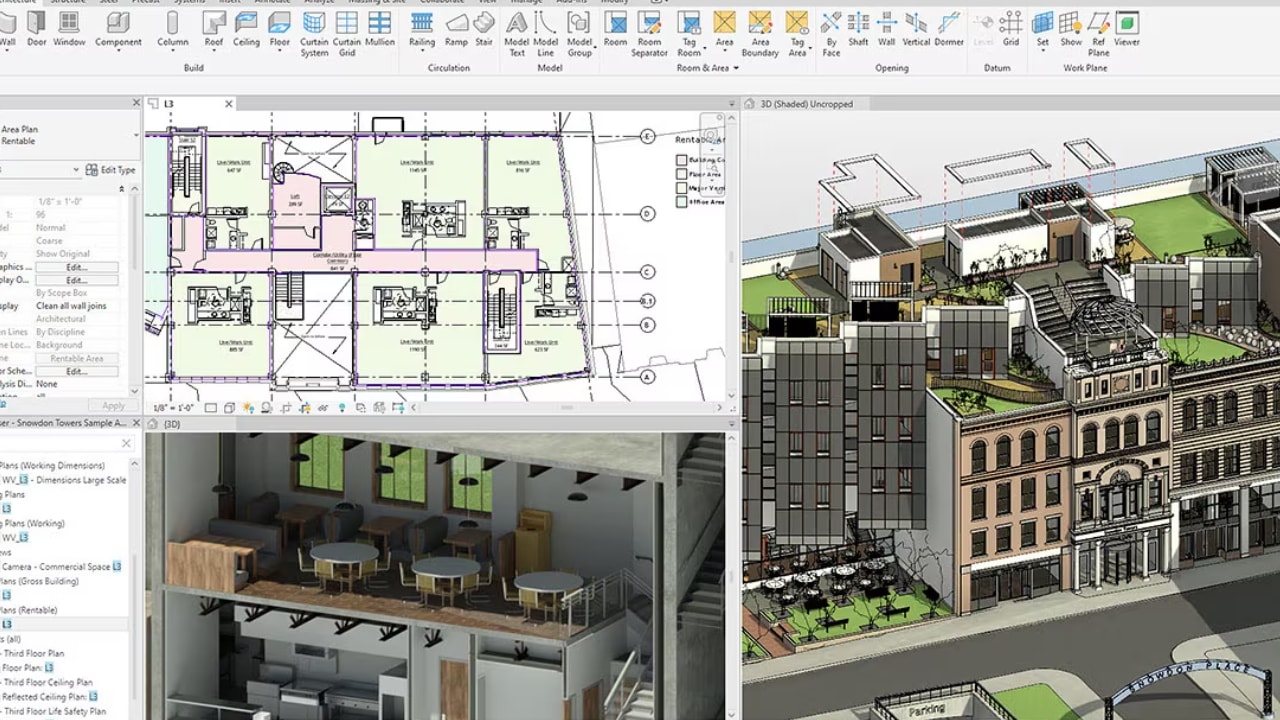Click the Edit Type button

(x=113, y=169)
